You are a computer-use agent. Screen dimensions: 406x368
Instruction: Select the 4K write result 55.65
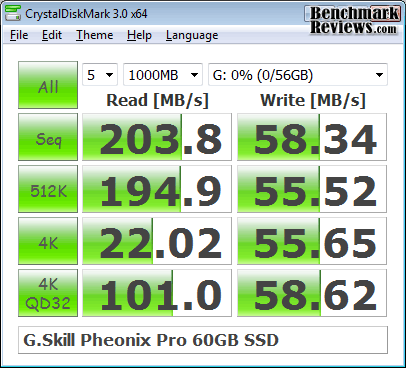click(x=312, y=241)
